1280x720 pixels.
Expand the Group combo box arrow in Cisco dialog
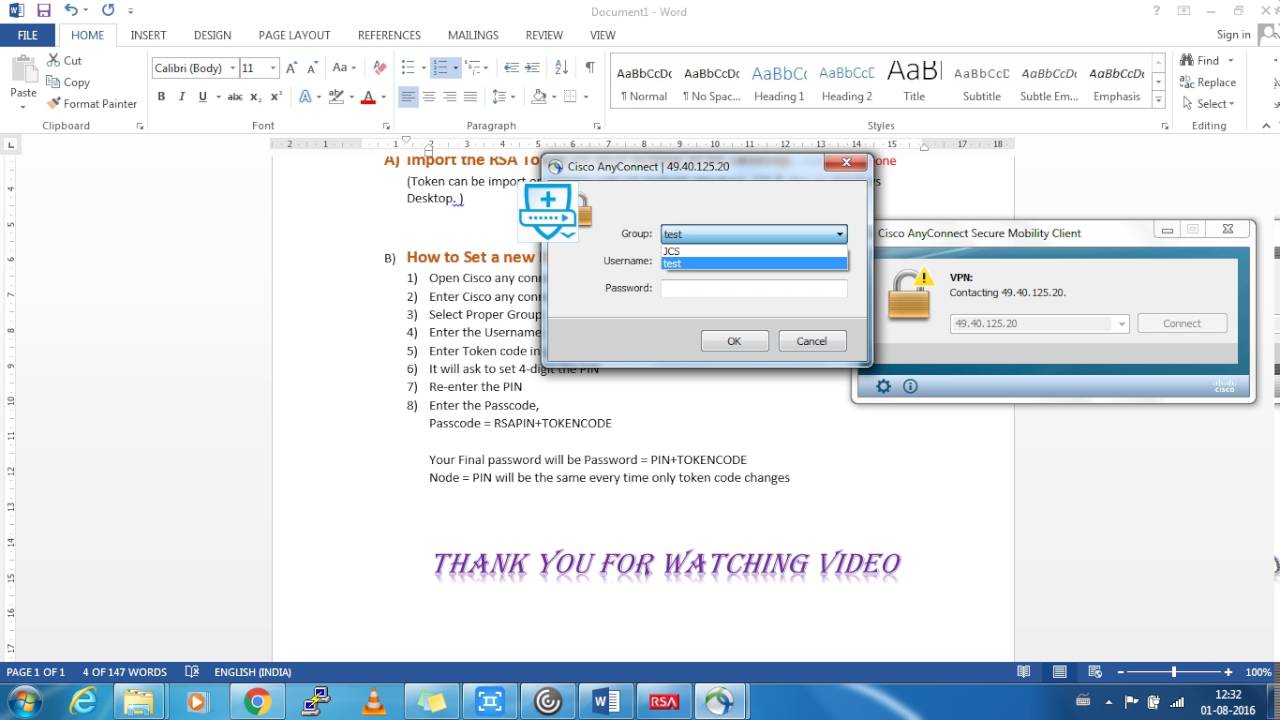coord(840,234)
